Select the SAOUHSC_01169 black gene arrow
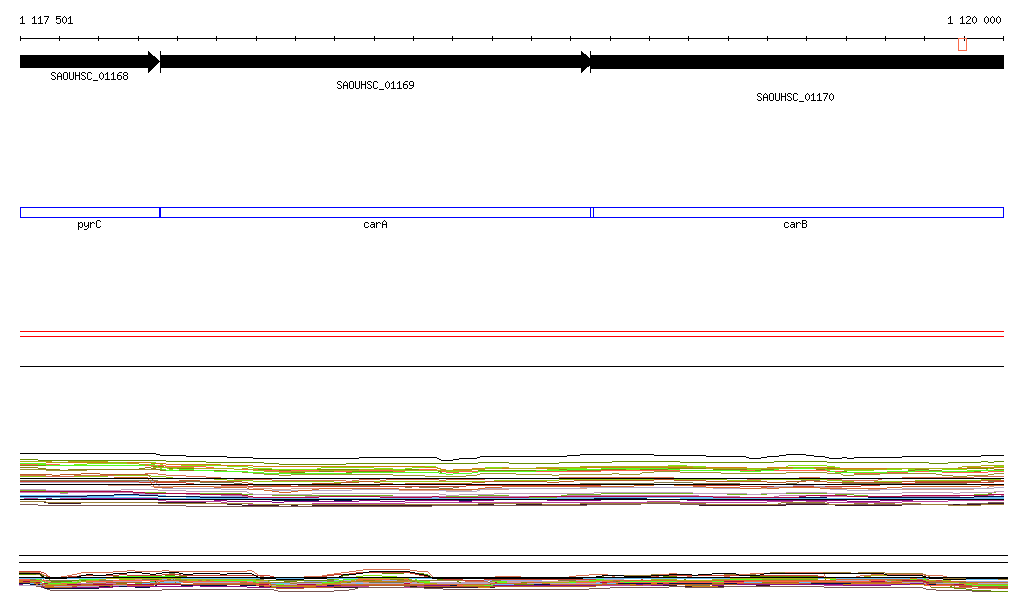Viewport: 1024px width, 611px height. (370, 62)
